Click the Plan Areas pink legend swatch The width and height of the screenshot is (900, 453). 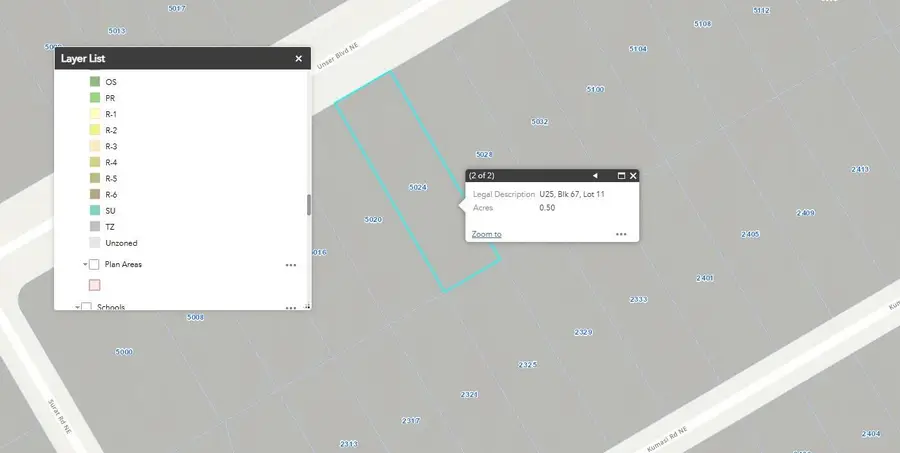coord(95,285)
